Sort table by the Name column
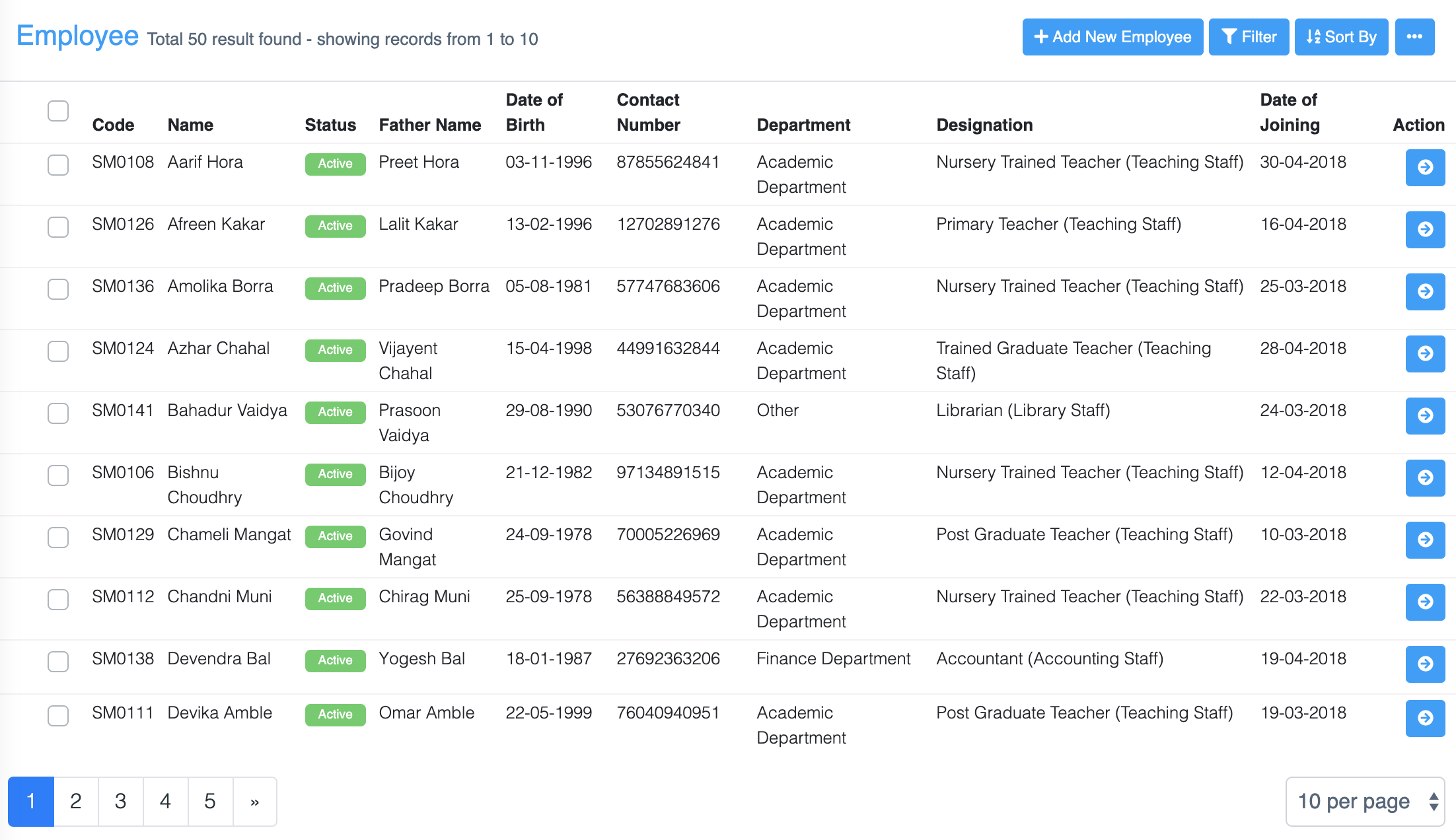This screenshot has width=1456, height=840. tap(190, 125)
